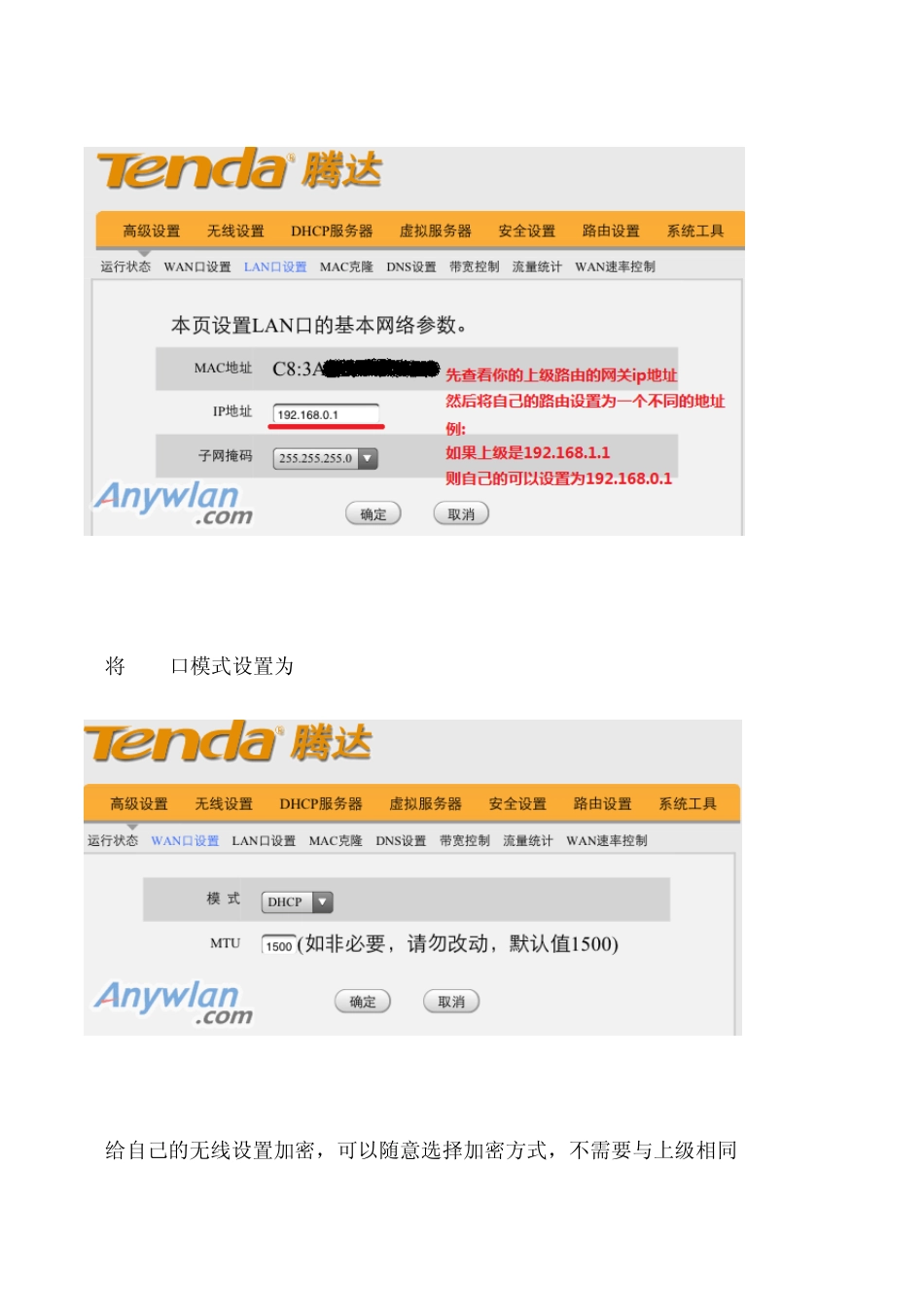Screen dimensions: 924x1307
Task: Open 运行状态 tab on the LAN settings page
Action: (125, 266)
